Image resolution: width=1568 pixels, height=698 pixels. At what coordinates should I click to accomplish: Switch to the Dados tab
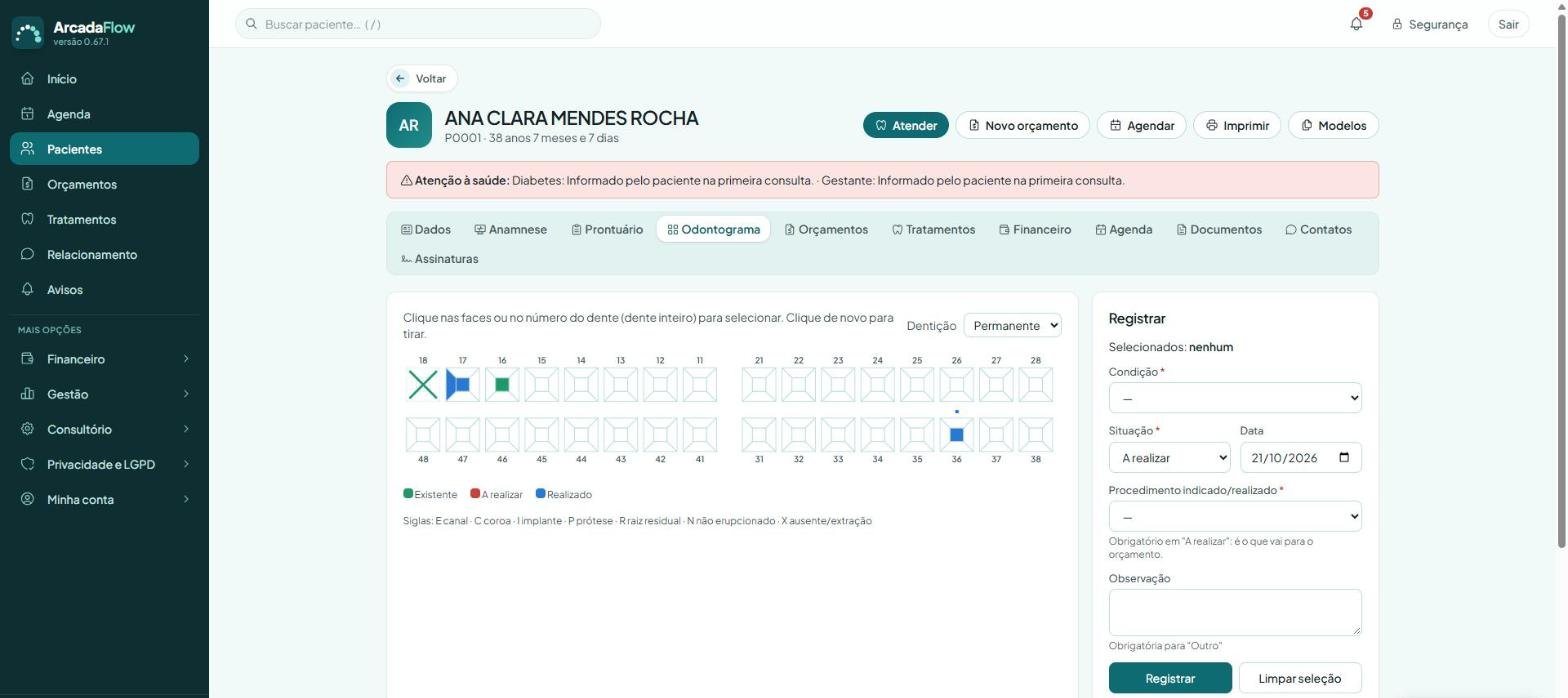pos(426,229)
